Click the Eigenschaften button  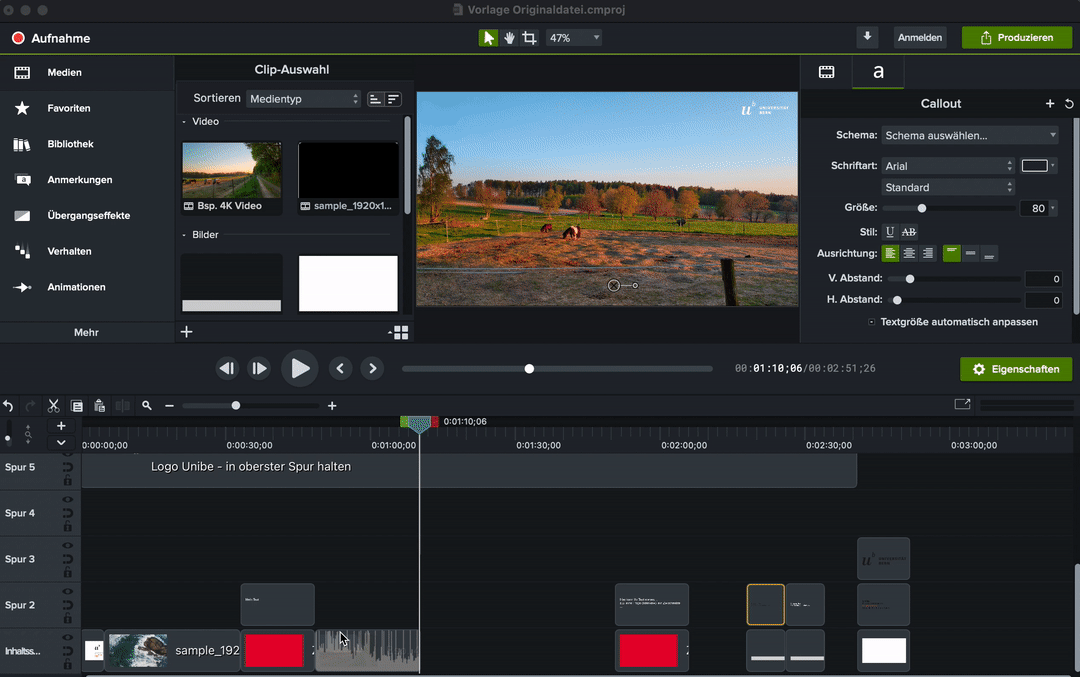pyautogui.click(x=1016, y=369)
